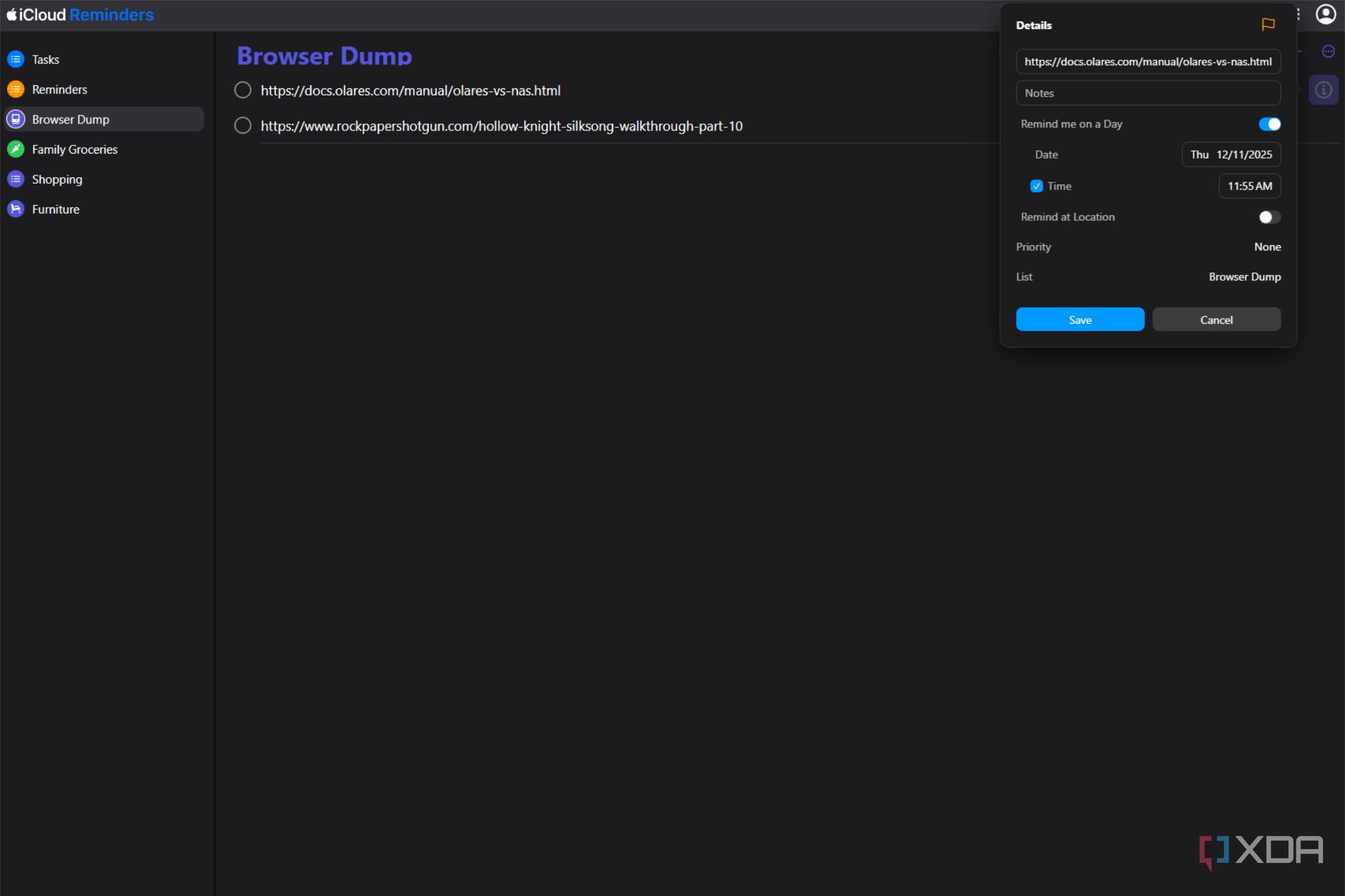Uncheck the Time checkbox
1345x896 pixels.
click(1036, 186)
